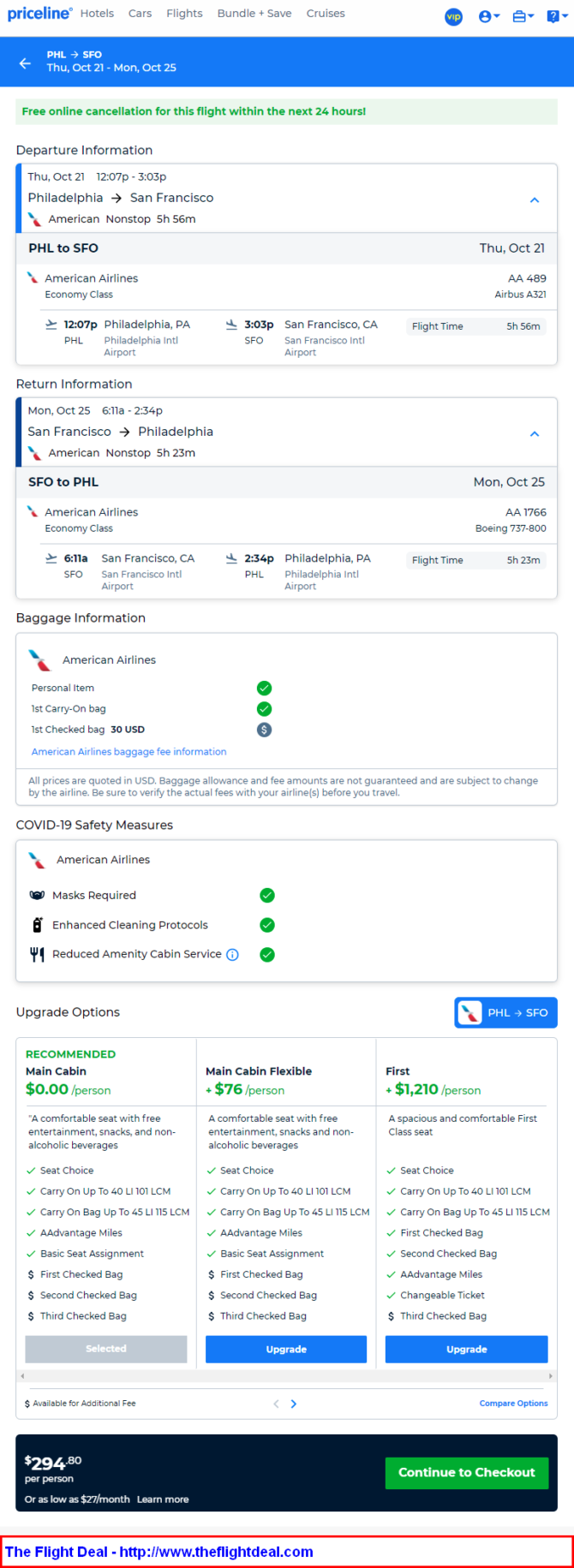
Task: Click the priceline logo
Action: coord(39,14)
